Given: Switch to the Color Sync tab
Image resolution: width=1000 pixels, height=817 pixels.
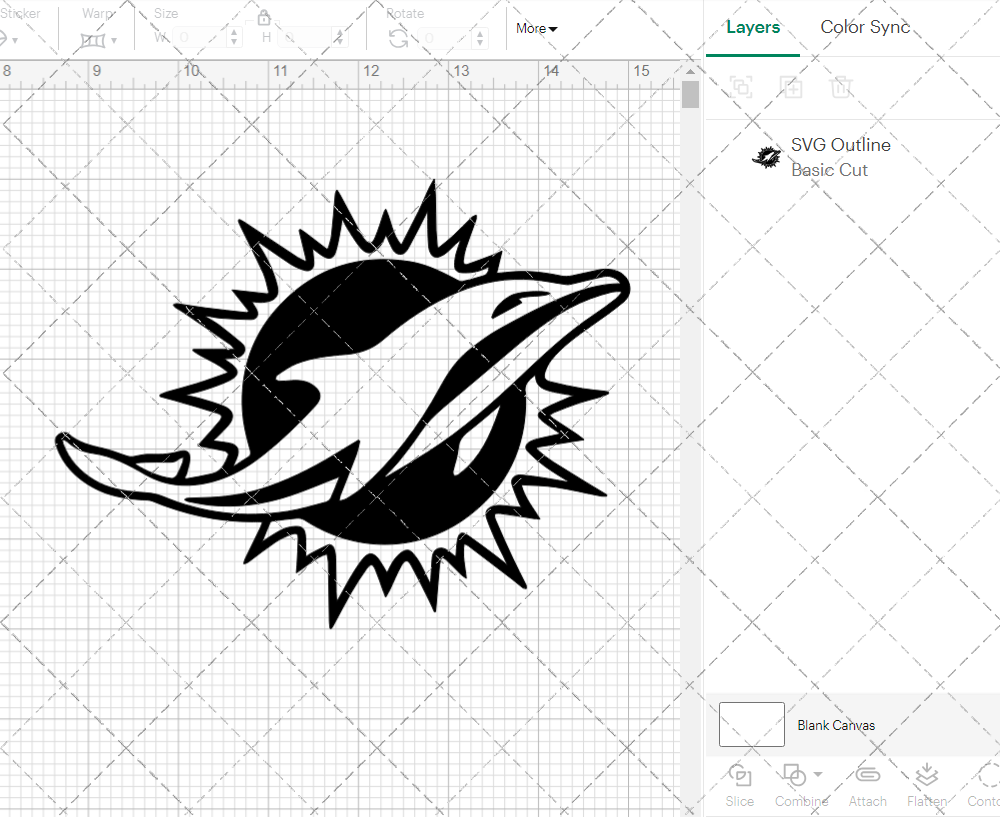Looking at the screenshot, I should [865, 27].
